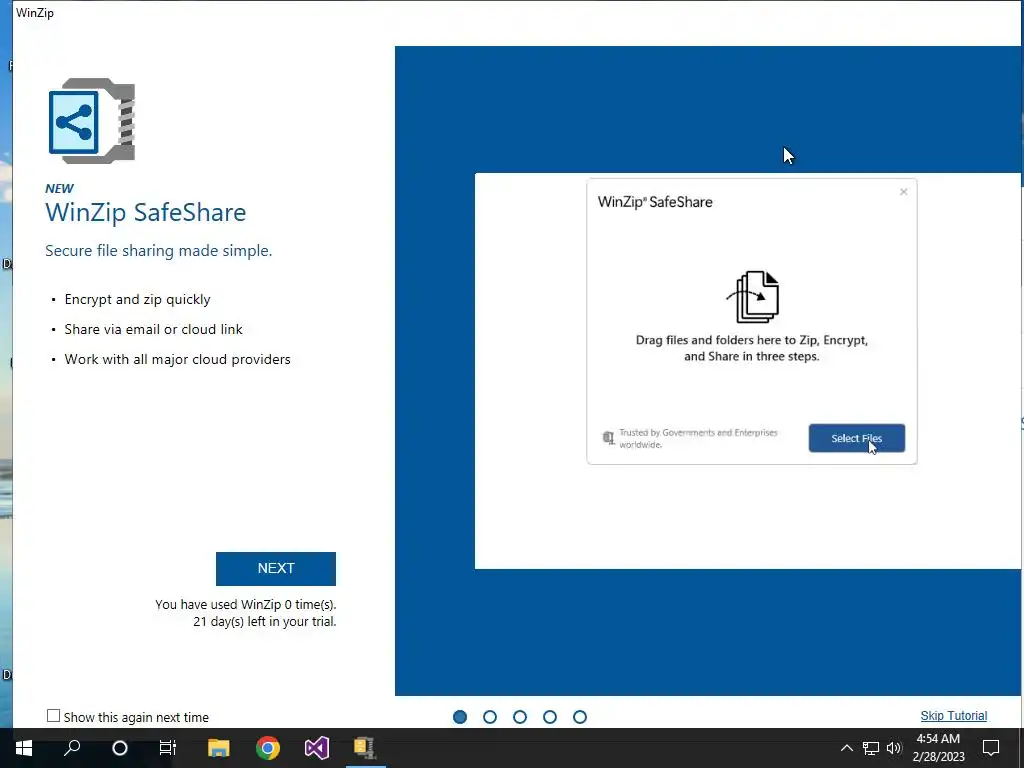Screen dimensions: 1024x768
Task: Click the WinZip SafeShare logo icon
Action: [x=92, y=121]
